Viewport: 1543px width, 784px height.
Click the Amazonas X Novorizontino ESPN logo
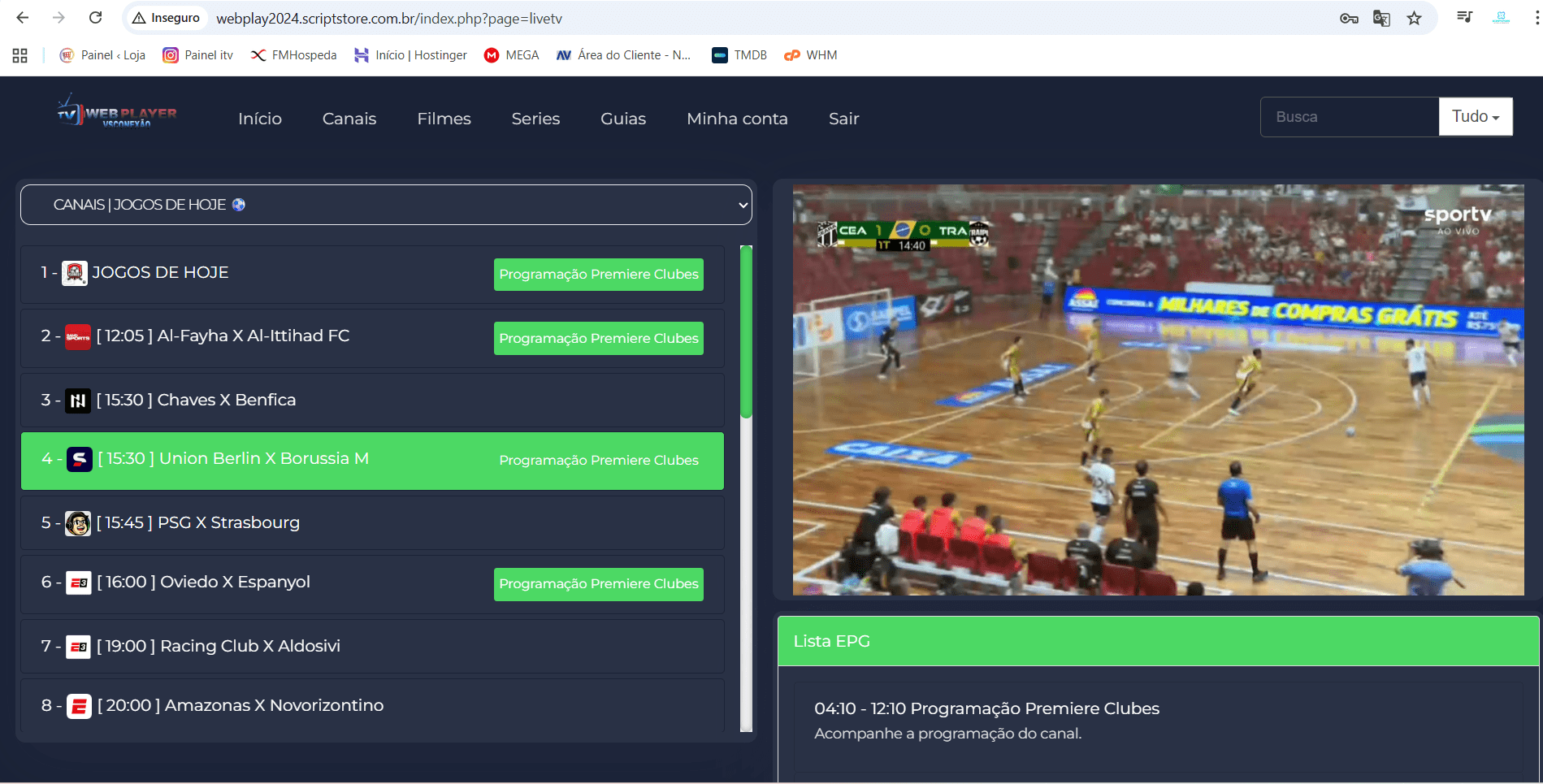point(79,707)
